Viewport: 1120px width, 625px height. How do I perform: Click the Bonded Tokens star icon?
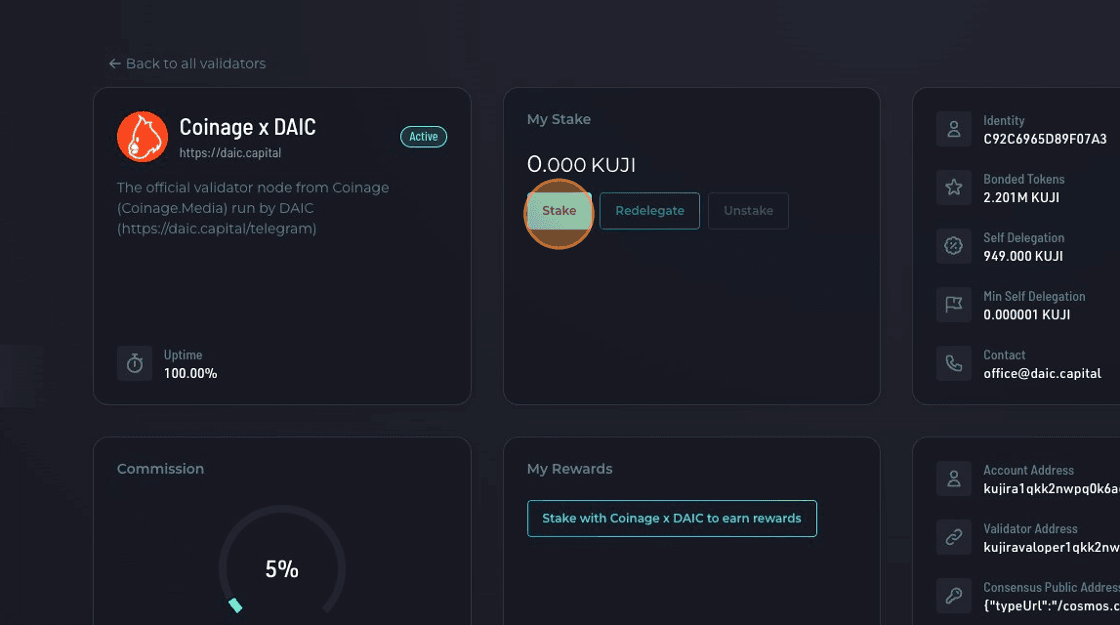954,187
